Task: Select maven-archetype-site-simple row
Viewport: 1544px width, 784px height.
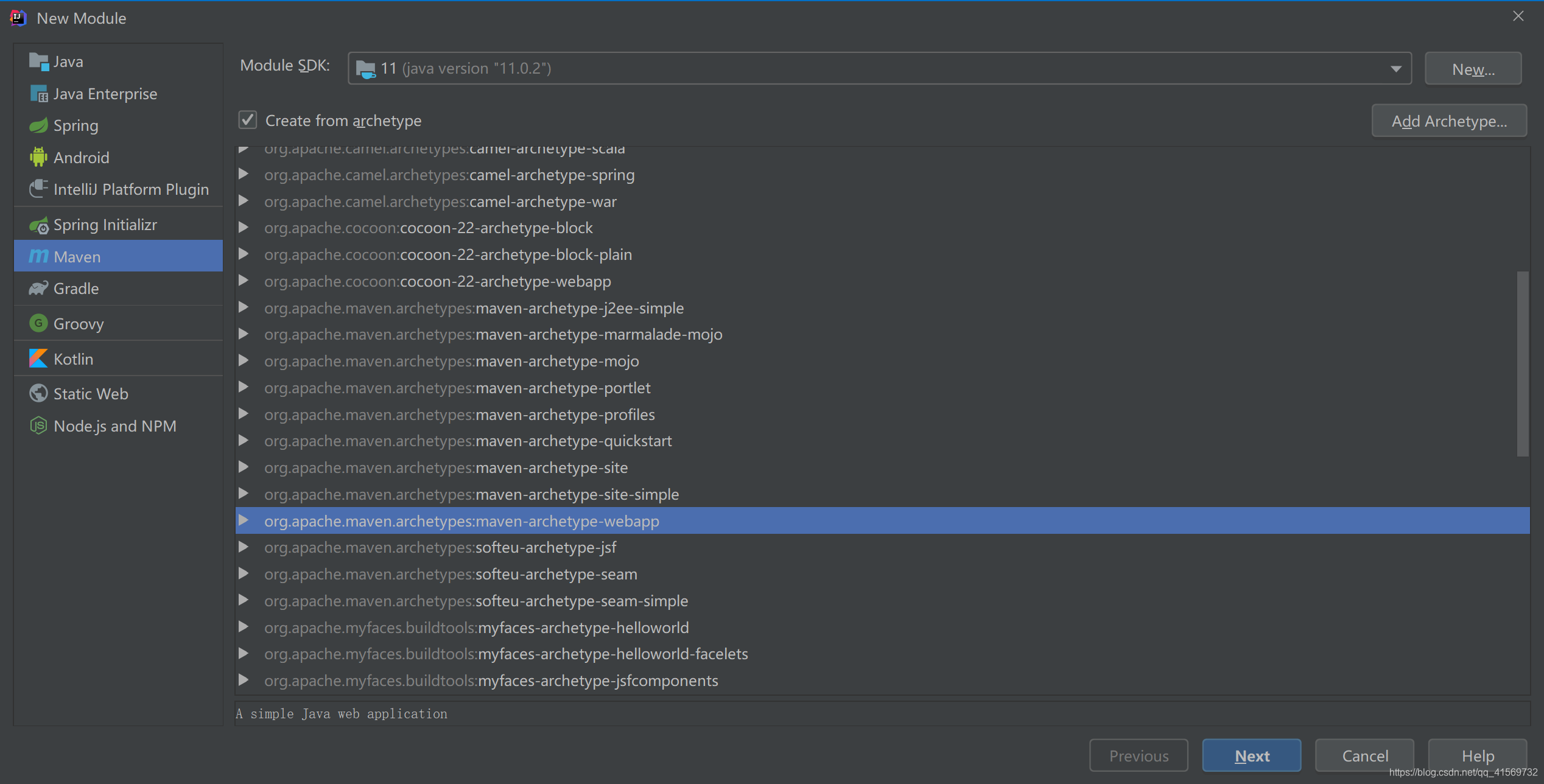Action: (882, 494)
